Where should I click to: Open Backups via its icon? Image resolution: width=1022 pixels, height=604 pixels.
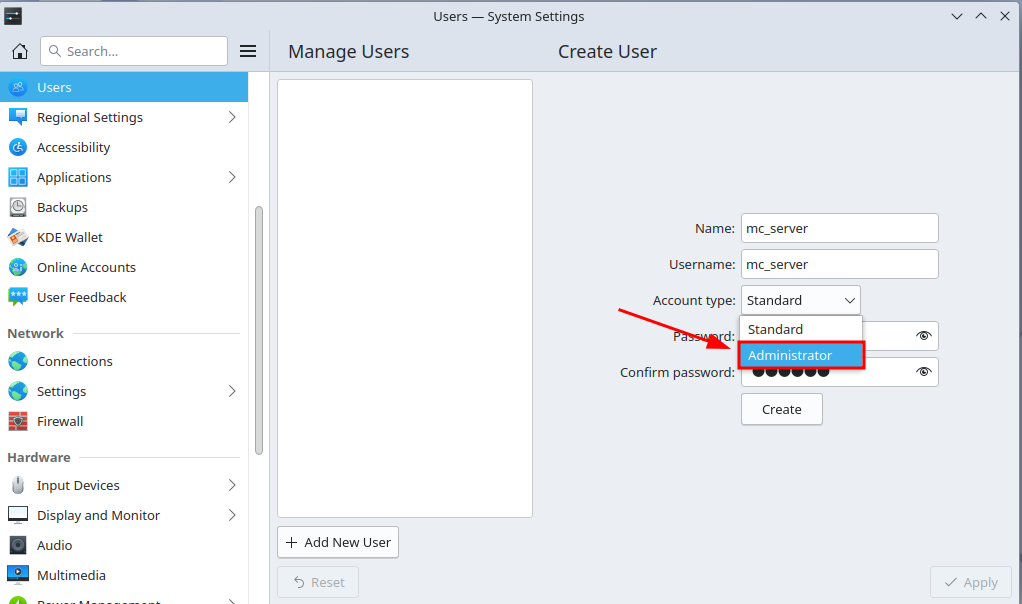(x=18, y=207)
